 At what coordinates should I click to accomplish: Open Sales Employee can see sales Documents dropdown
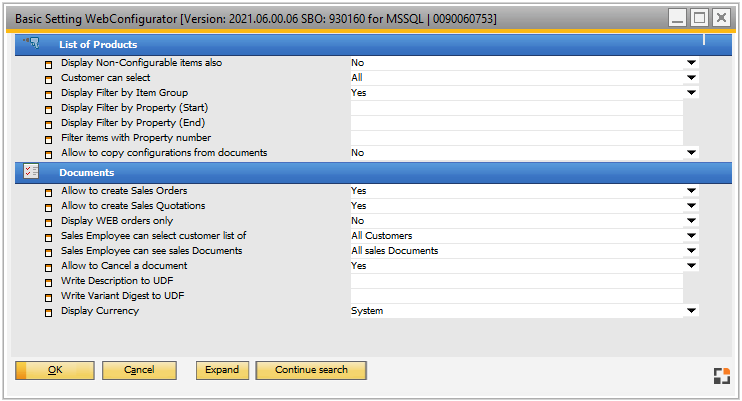click(x=690, y=251)
